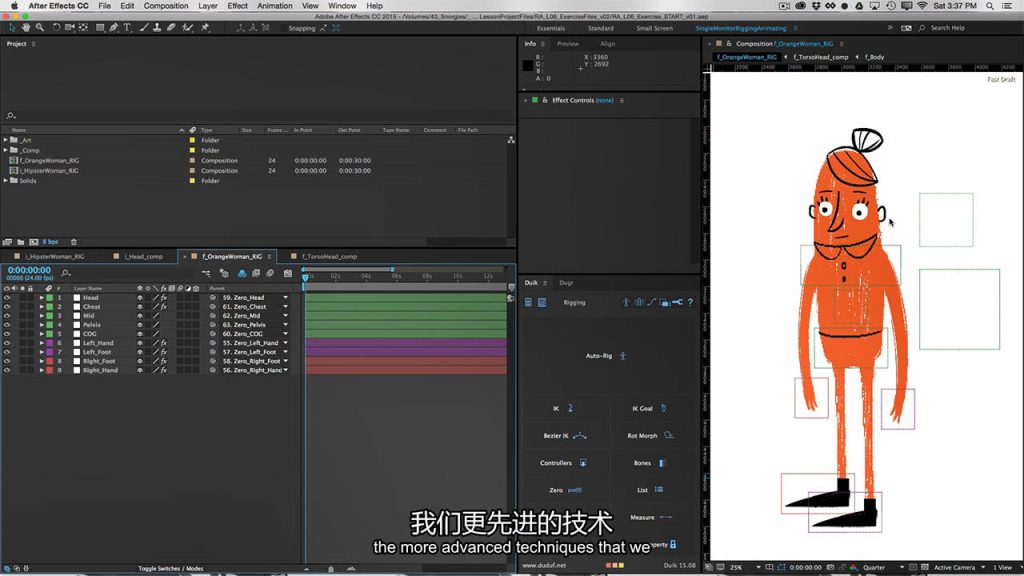Take a snapshot in the composition viewer
Viewport: 1024px width, 576px height.
point(831,568)
